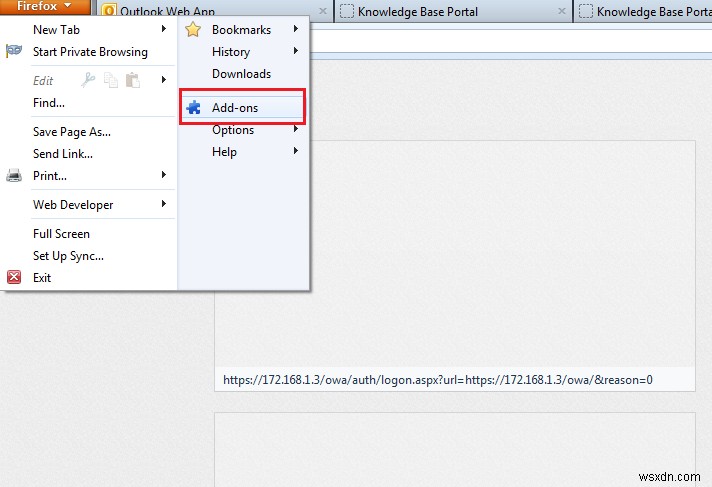Click the Cut scissors icon

[88, 80]
